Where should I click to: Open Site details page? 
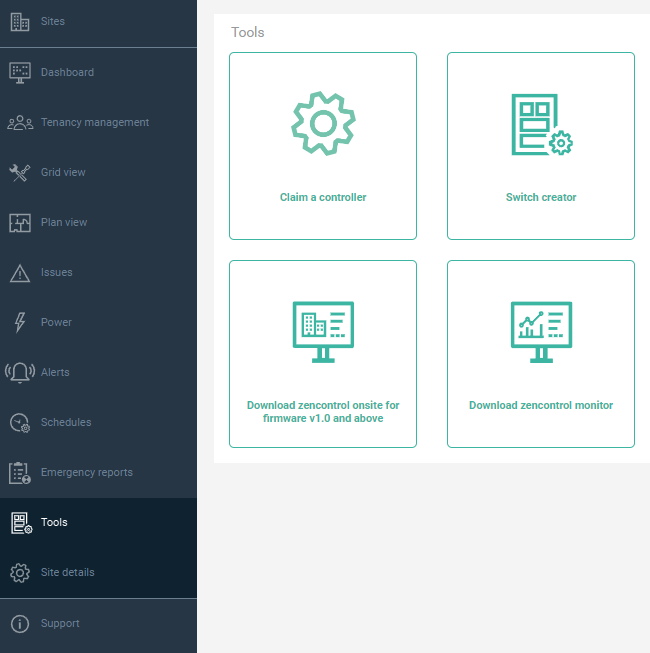click(98, 573)
